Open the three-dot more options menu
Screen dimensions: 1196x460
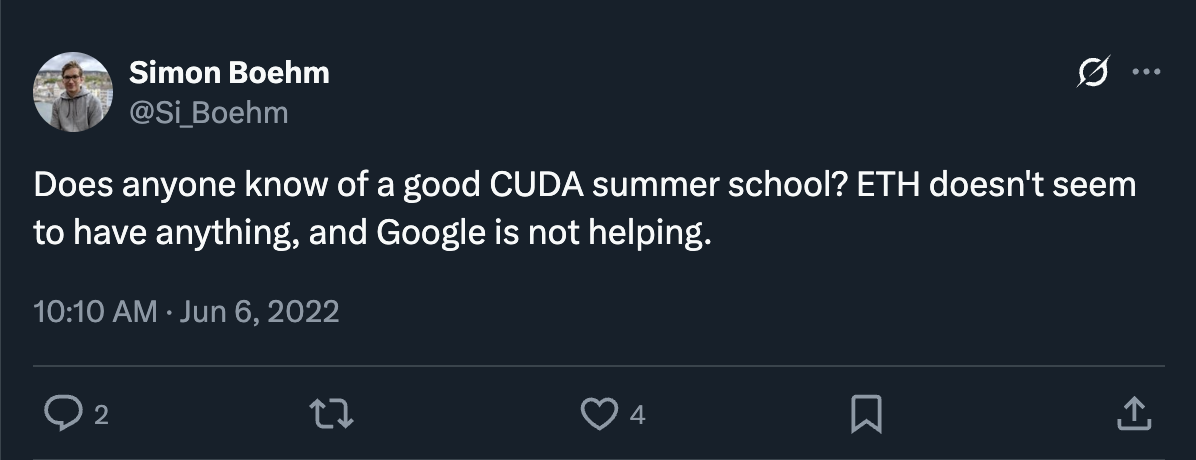(x=1146, y=72)
